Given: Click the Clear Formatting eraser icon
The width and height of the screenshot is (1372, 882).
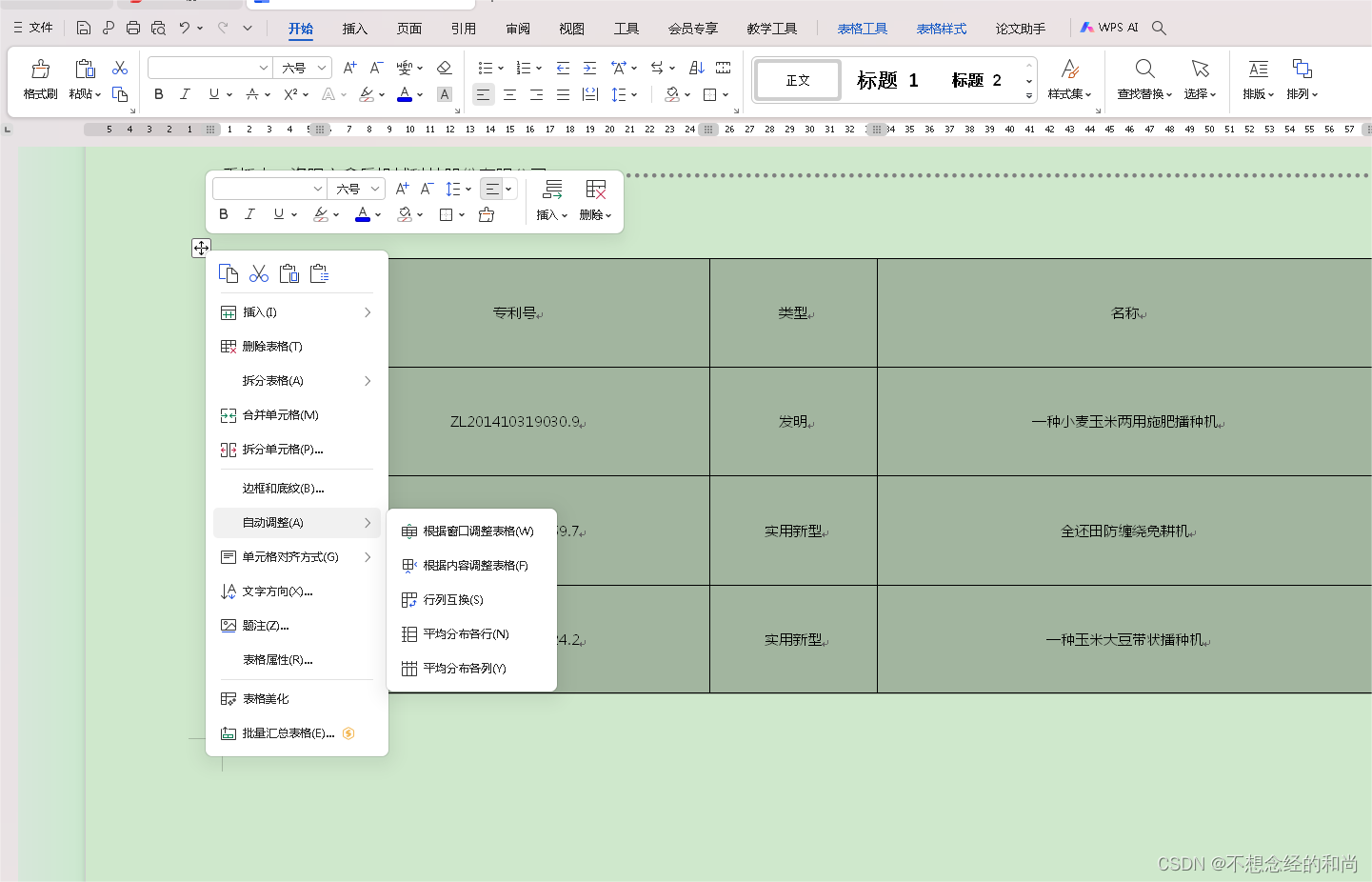Looking at the screenshot, I should click(x=444, y=68).
